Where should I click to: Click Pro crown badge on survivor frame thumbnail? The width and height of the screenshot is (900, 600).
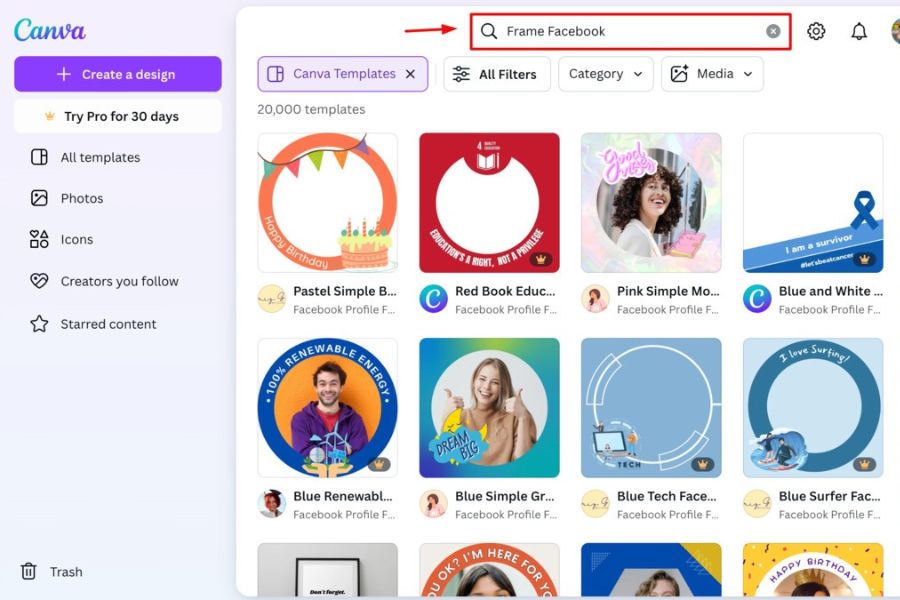pos(864,259)
